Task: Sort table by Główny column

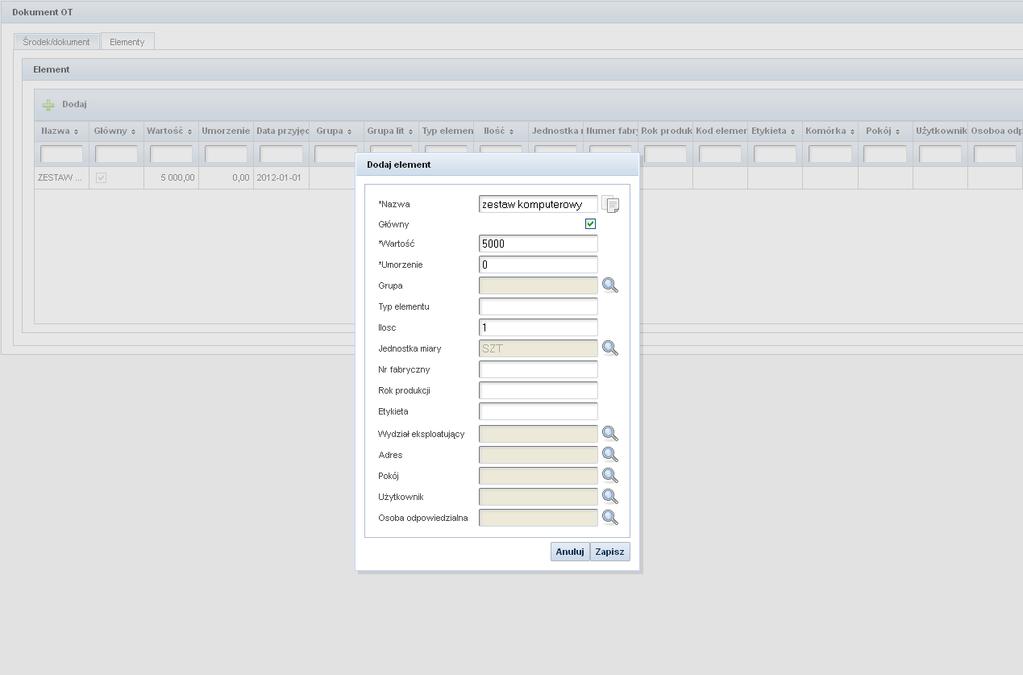Action: pyautogui.click(x=133, y=132)
